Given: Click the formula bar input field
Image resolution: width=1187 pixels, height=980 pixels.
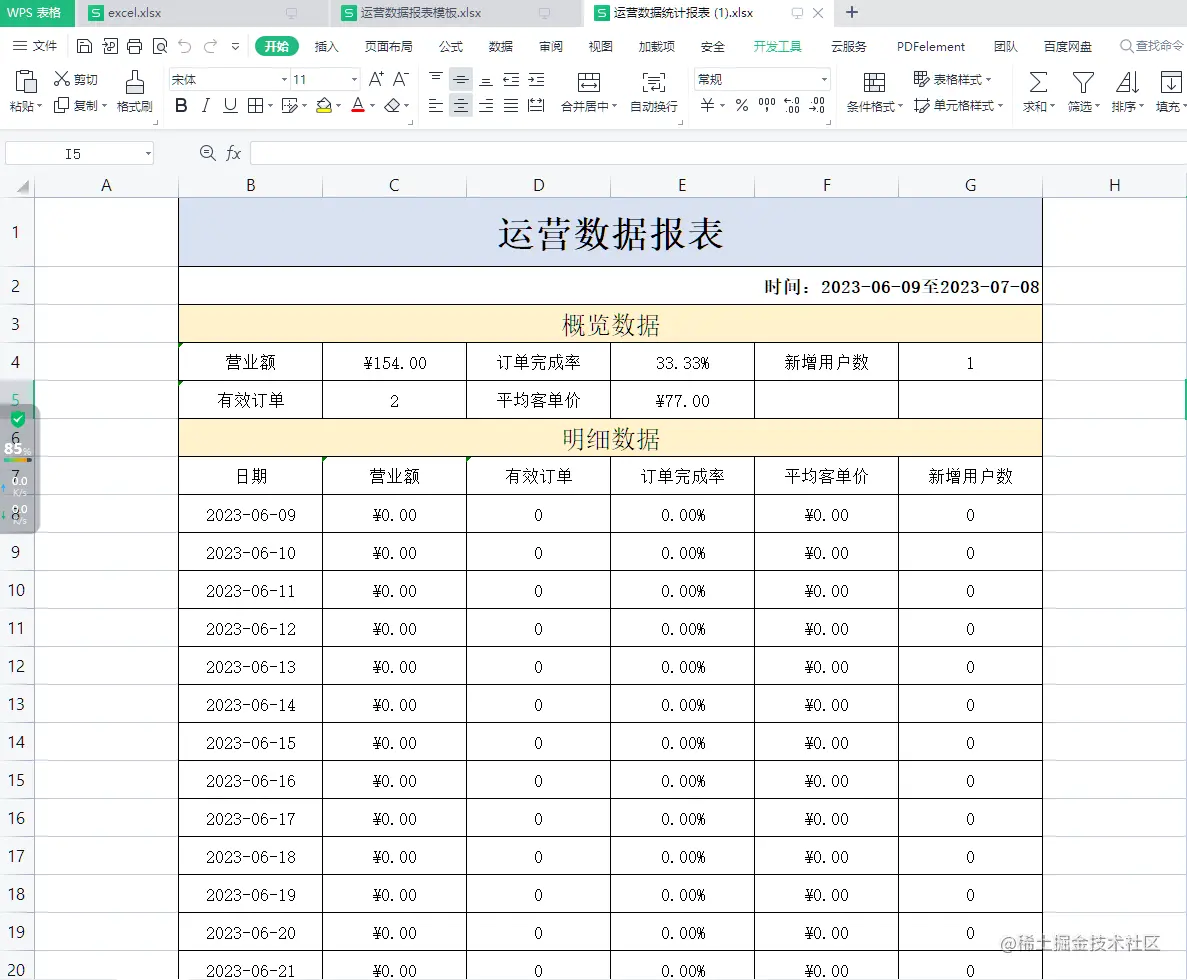Looking at the screenshot, I should click(718, 154).
